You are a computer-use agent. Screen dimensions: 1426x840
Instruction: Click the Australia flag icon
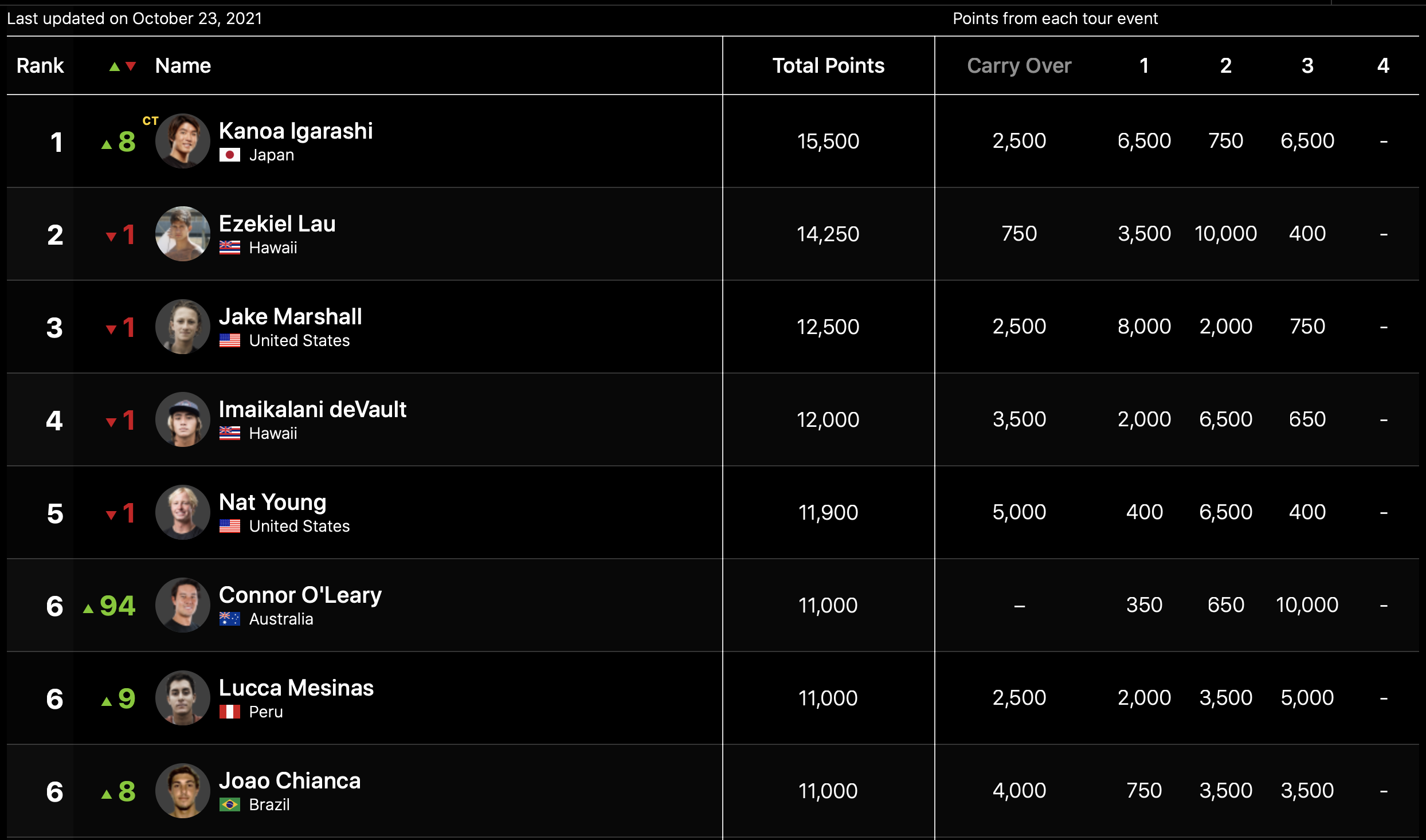tap(229, 619)
